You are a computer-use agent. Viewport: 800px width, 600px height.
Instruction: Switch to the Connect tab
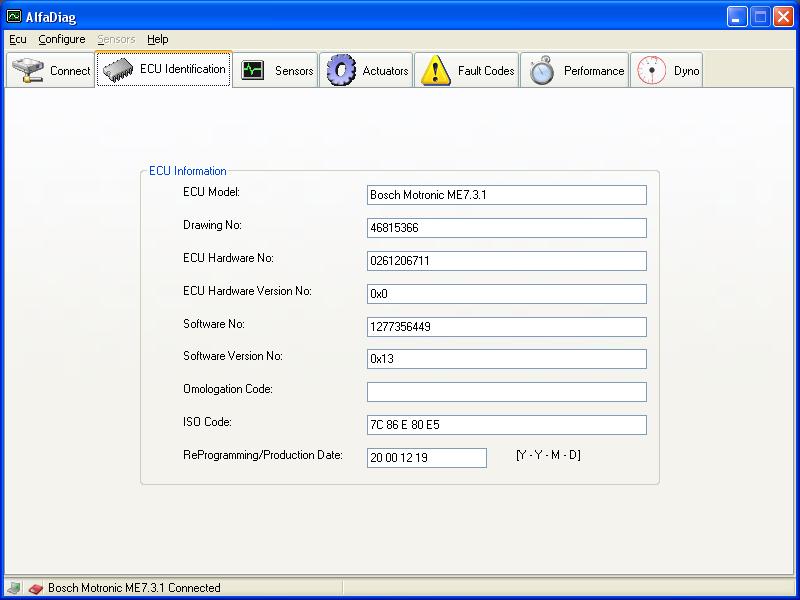pyautogui.click(x=50, y=70)
